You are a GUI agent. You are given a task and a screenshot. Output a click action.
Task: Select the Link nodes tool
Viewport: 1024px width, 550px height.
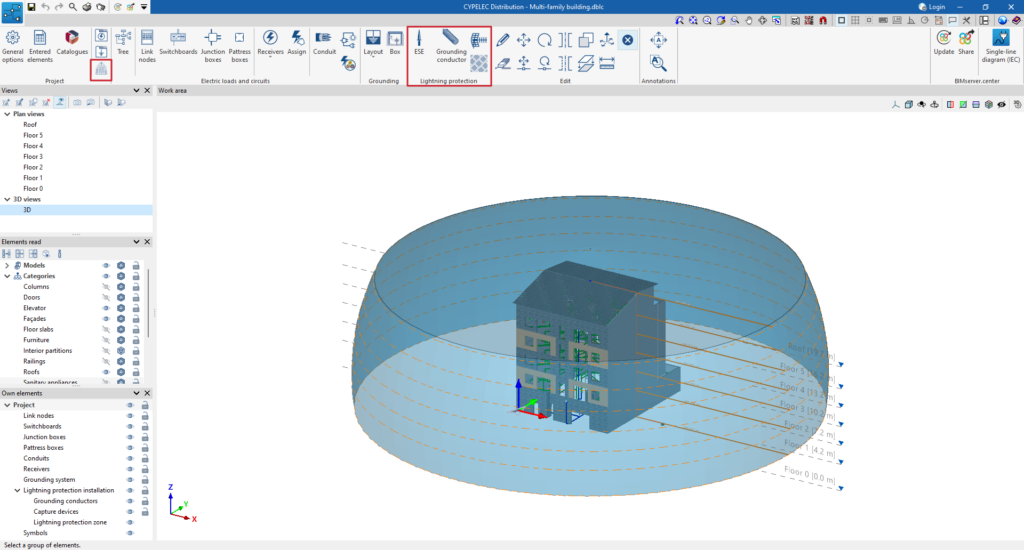tap(147, 46)
